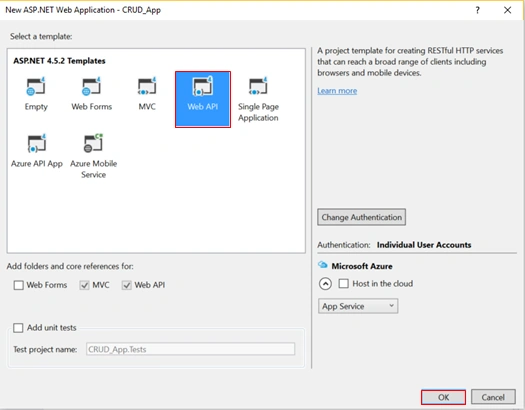Screen dimensions: 525x410
Task: Click the Test project name label
Action: (45, 349)
